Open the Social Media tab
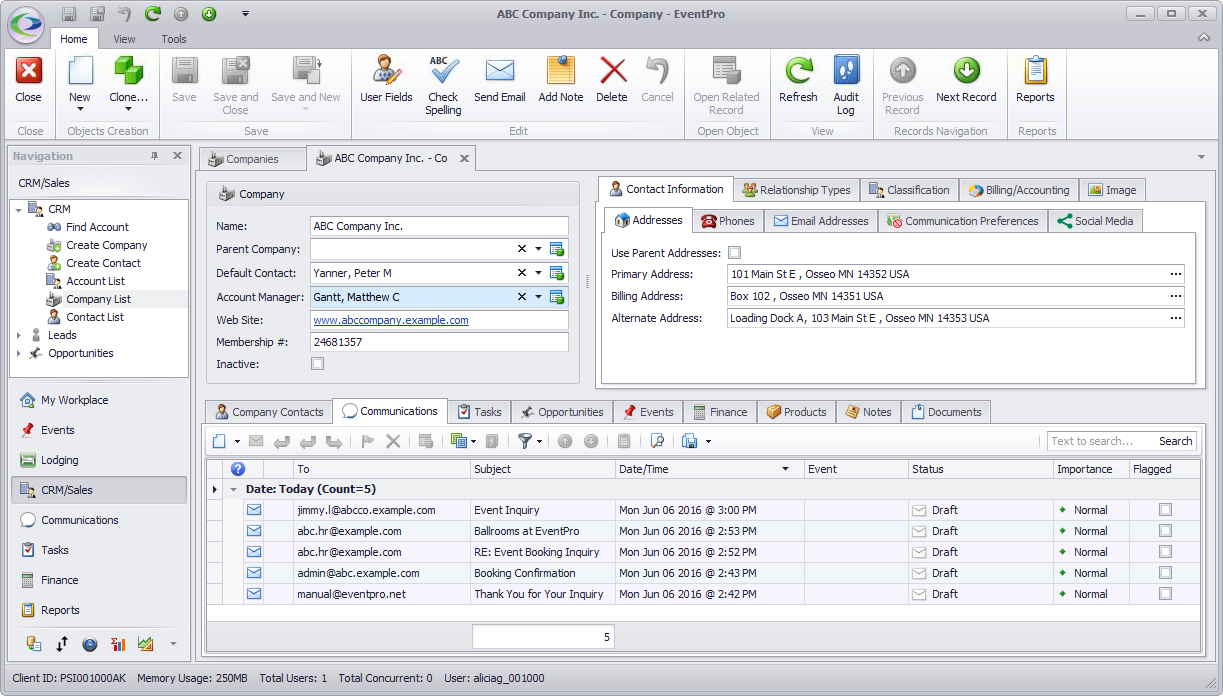This screenshot has width=1223, height=696. (1095, 221)
